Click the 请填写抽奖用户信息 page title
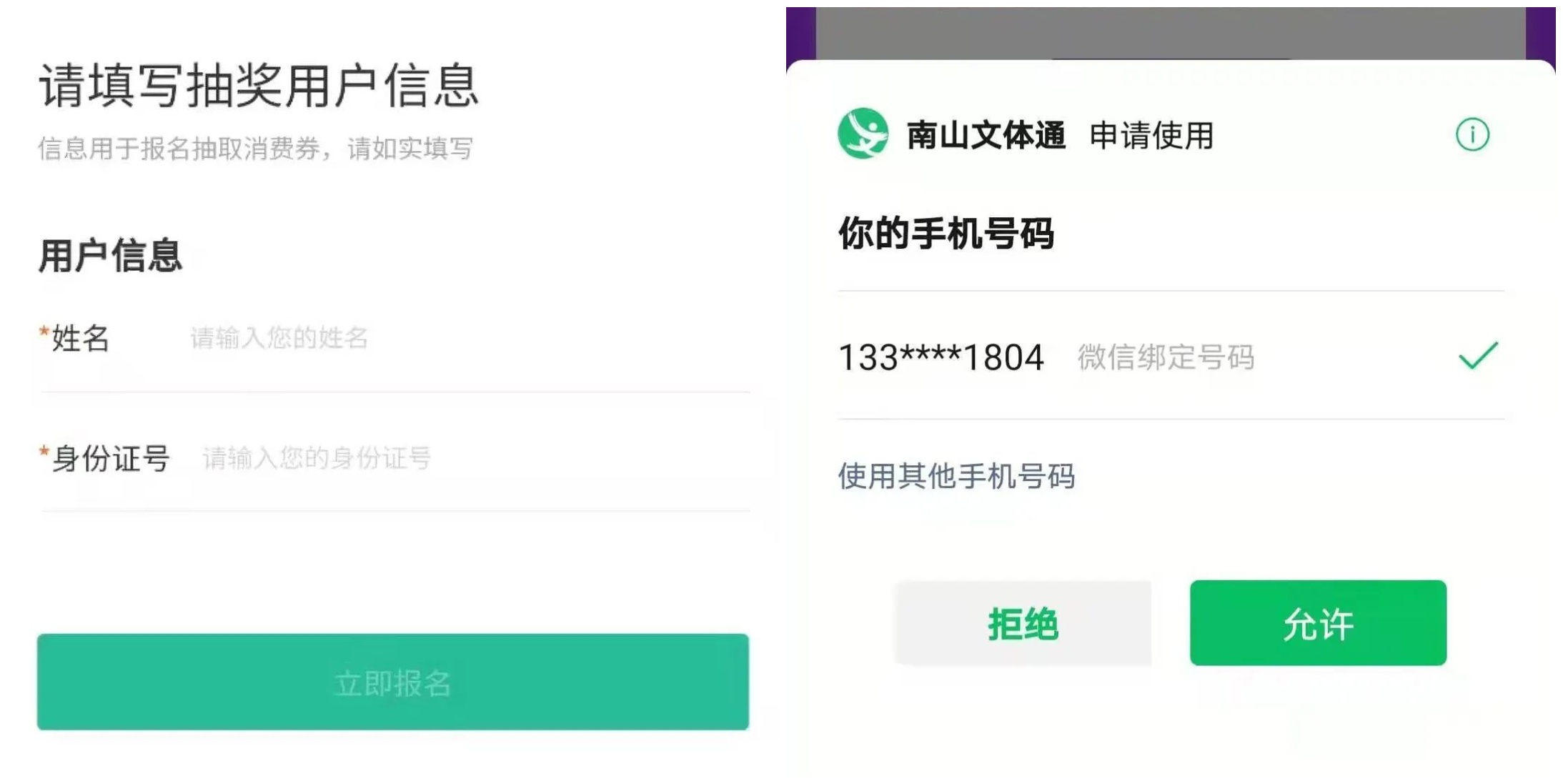The height and width of the screenshot is (784, 1563). click(258, 86)
